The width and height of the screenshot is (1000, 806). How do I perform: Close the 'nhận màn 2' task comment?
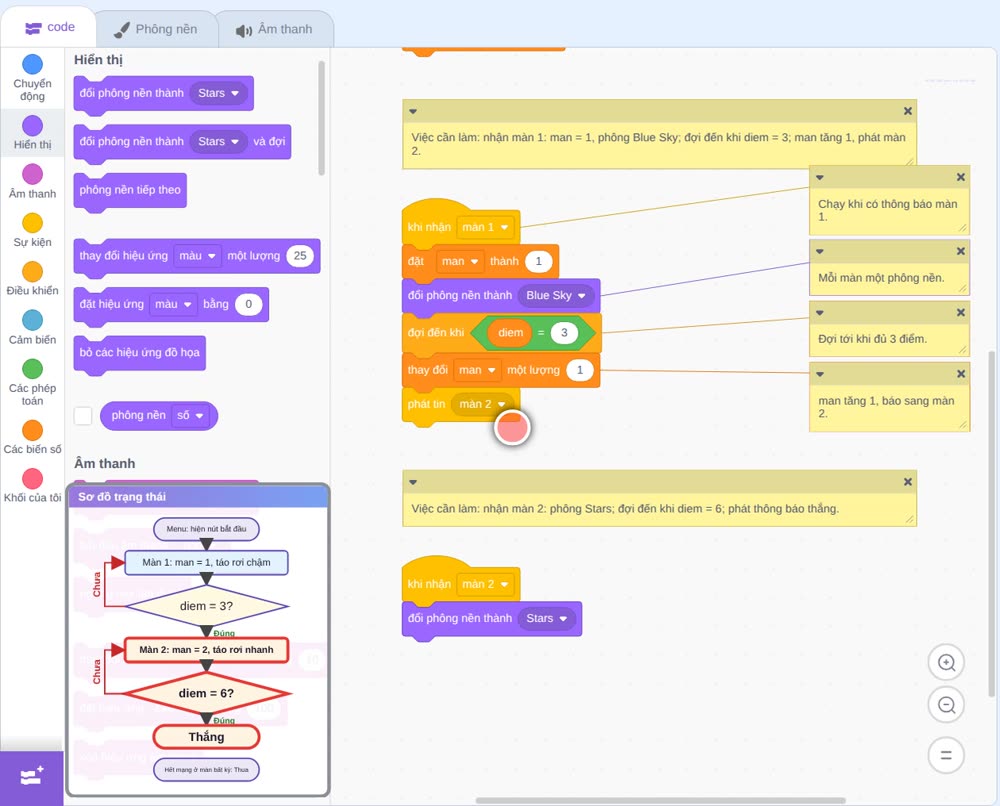coord(908,482)
